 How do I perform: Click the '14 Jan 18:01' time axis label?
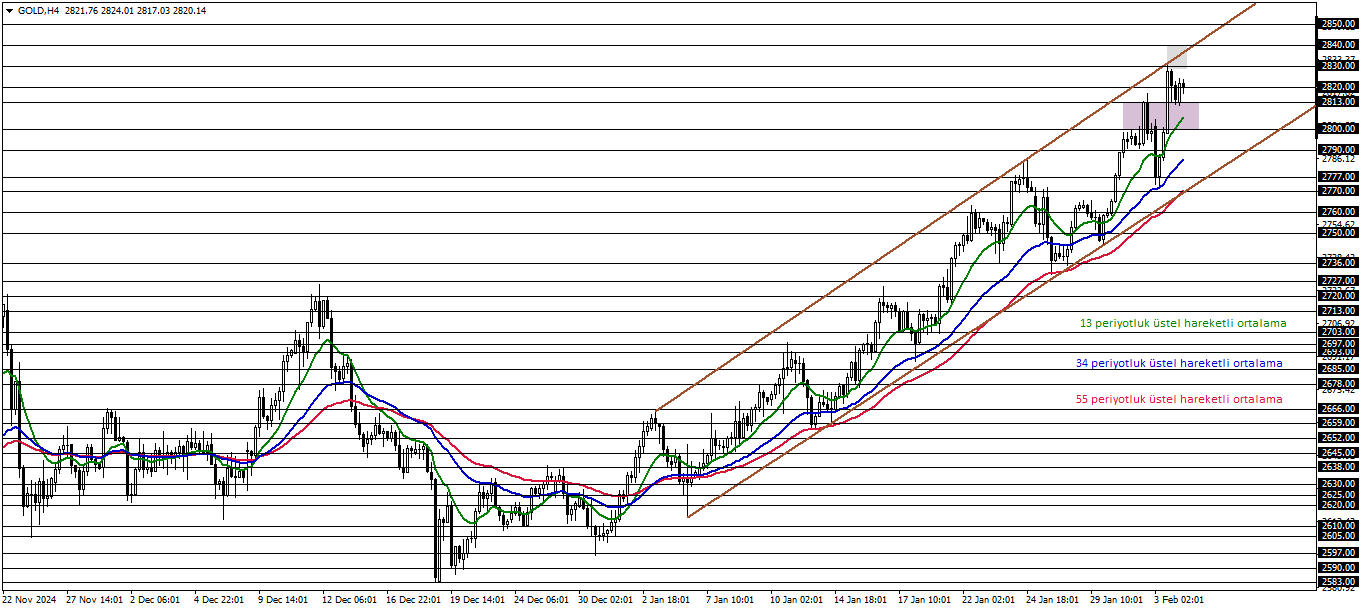tap(862, 600)
